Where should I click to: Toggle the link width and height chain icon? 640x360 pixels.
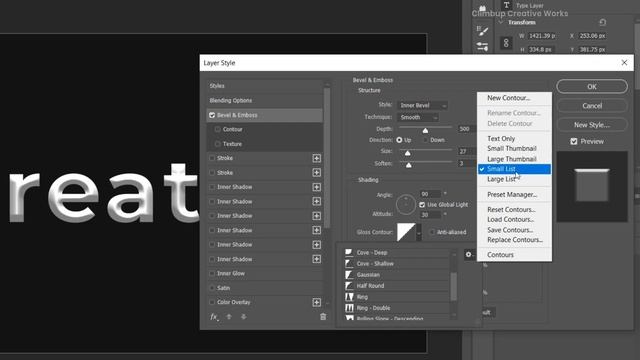coord(506,42)
